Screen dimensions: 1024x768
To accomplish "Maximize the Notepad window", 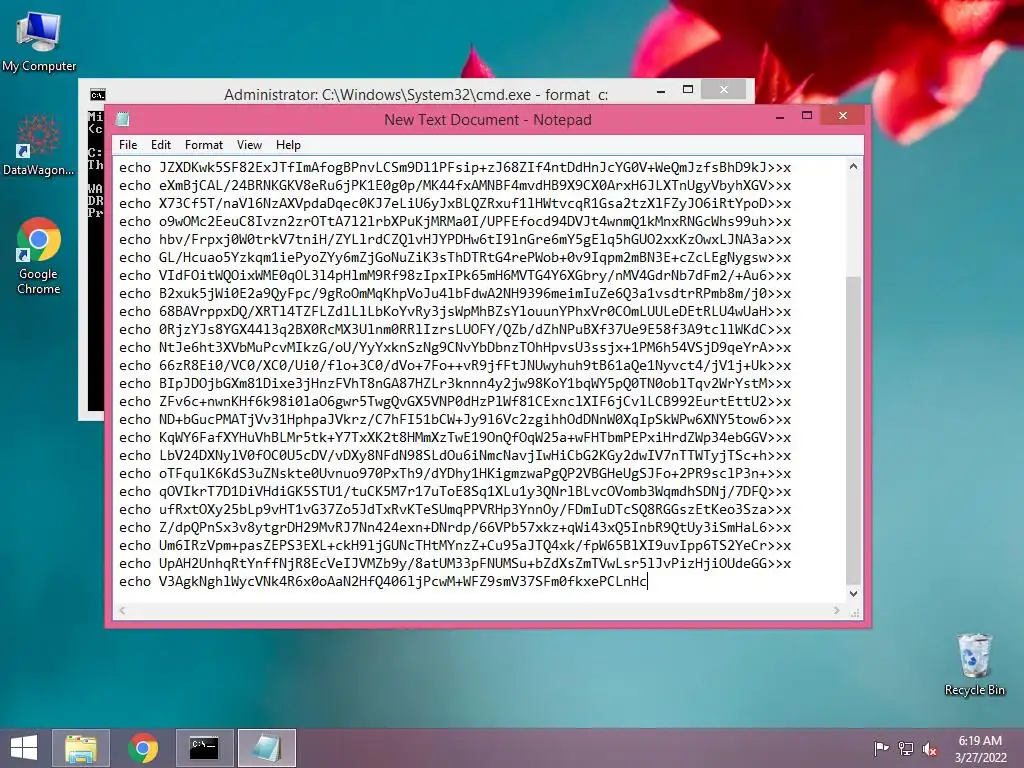I will tap(807, 116).
